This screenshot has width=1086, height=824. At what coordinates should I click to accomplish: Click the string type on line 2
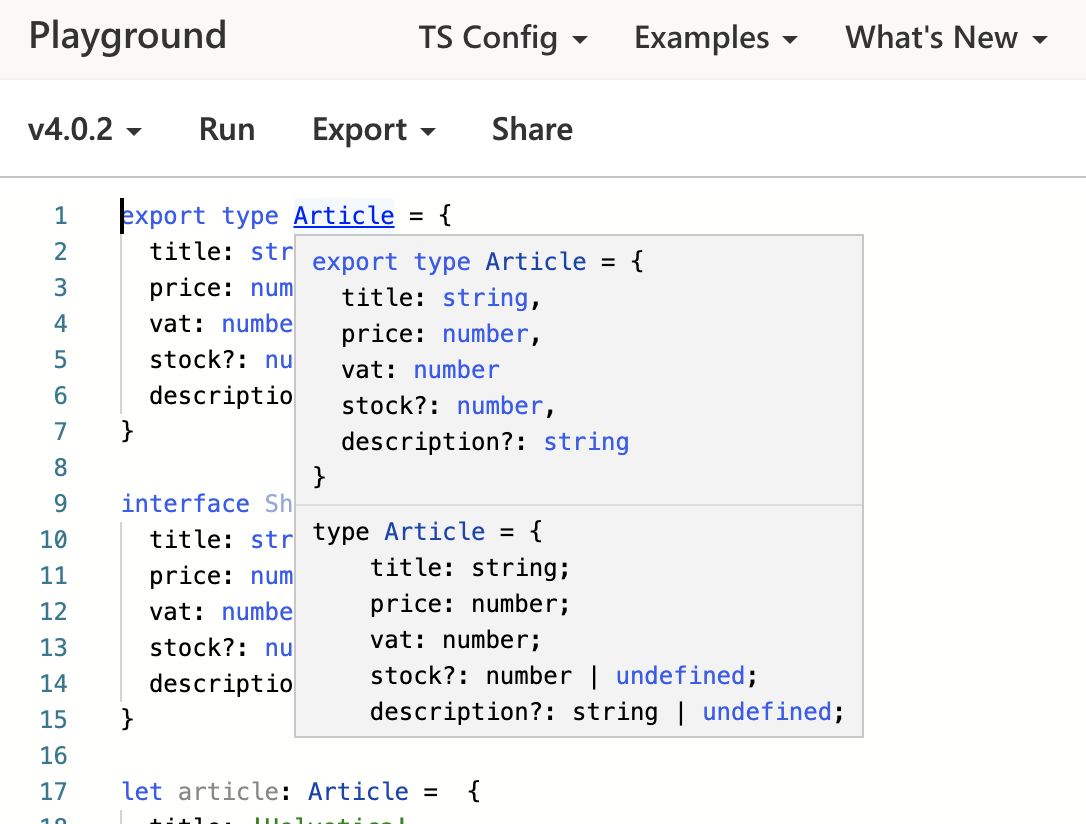(274, 251)
